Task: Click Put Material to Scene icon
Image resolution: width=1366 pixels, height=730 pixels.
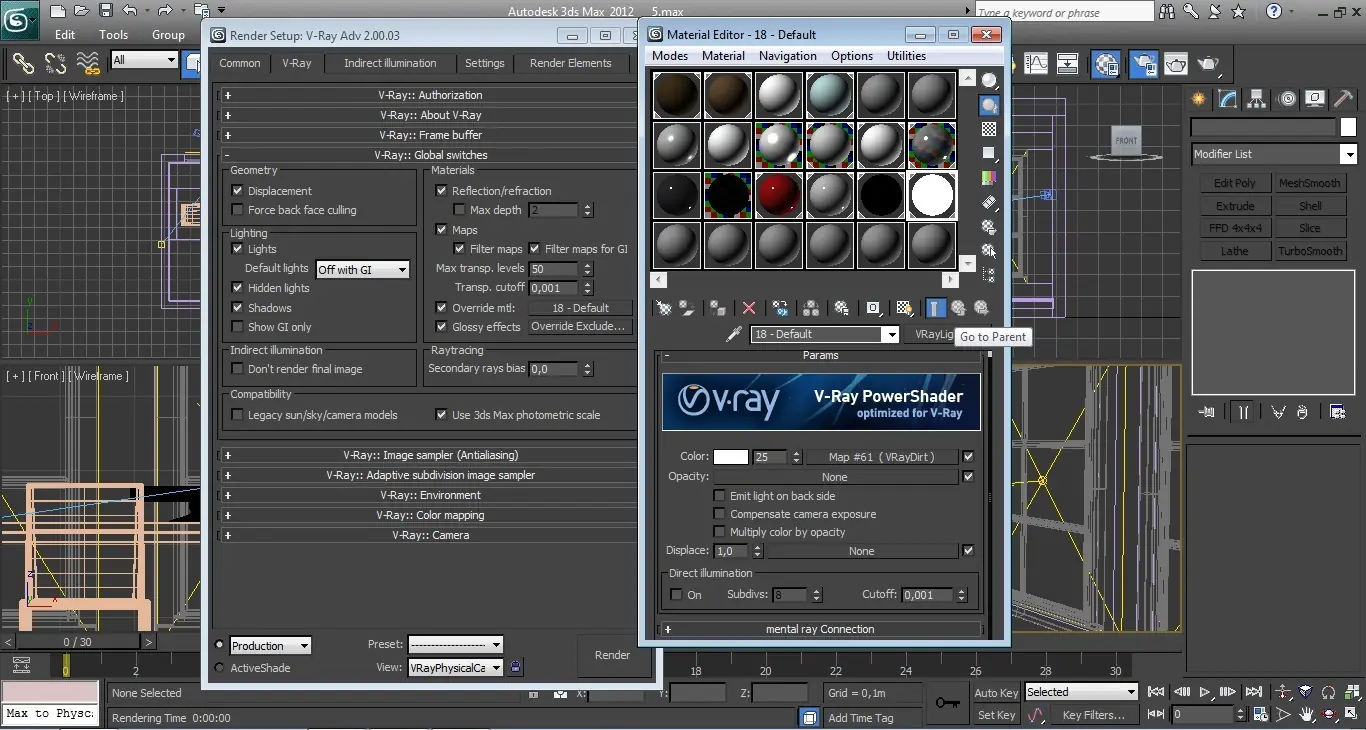Action: click(687, 308)
